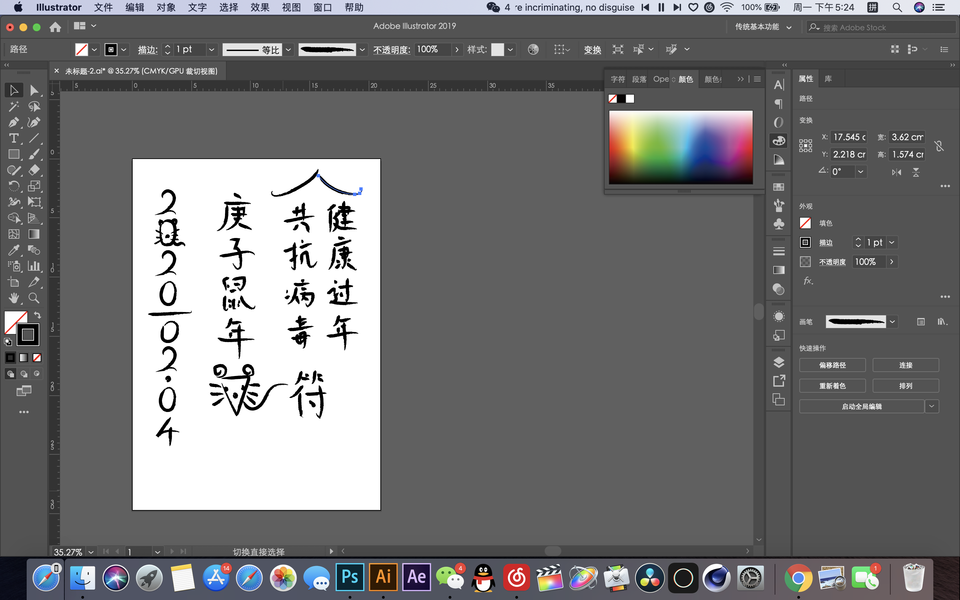Screen dimensions: 960x600
Task: Enable Draw Behind mode
Action: 24,373
